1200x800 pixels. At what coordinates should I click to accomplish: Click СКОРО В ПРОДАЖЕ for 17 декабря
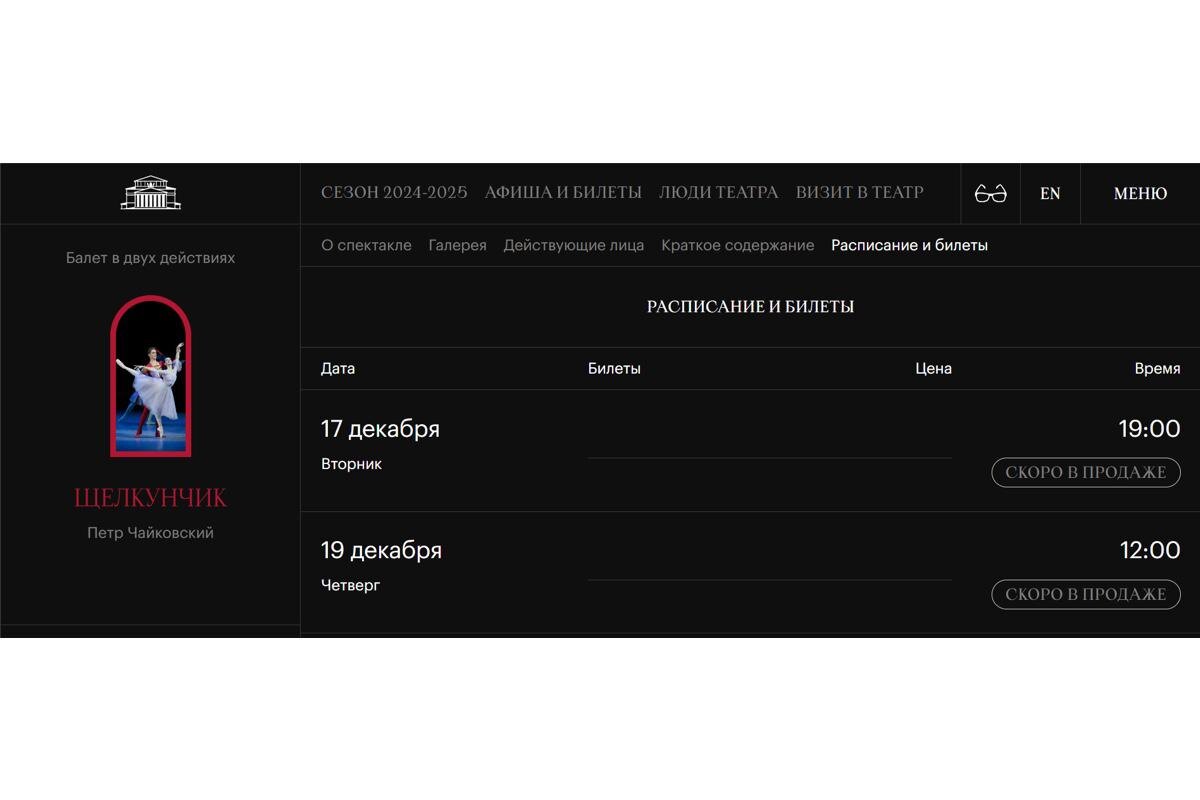tap(1086, 473)
